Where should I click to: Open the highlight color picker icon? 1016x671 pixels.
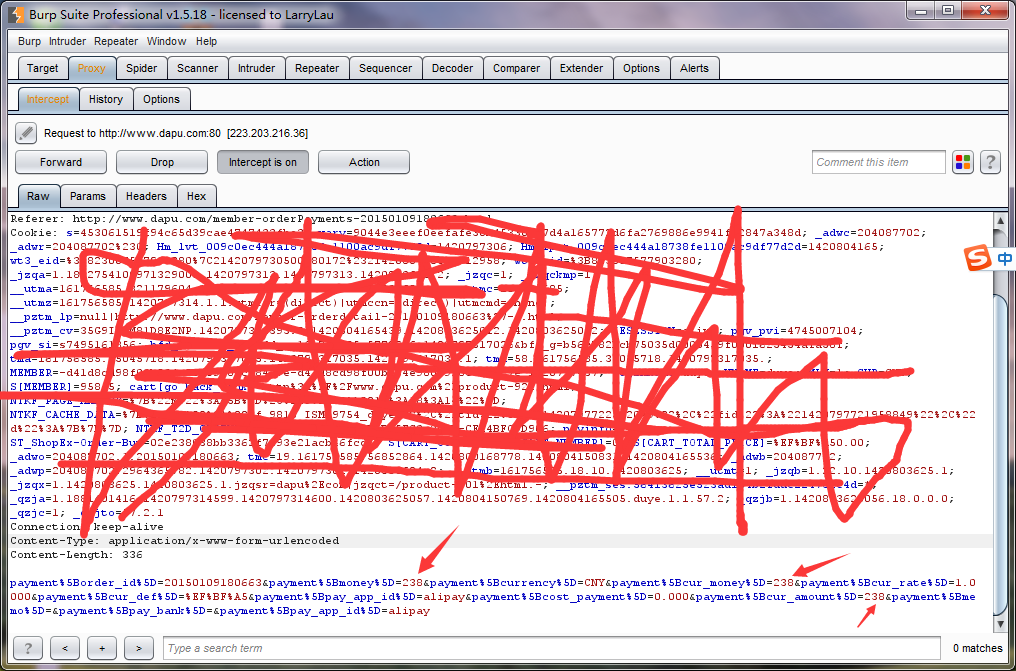click(x=963, y=162)
